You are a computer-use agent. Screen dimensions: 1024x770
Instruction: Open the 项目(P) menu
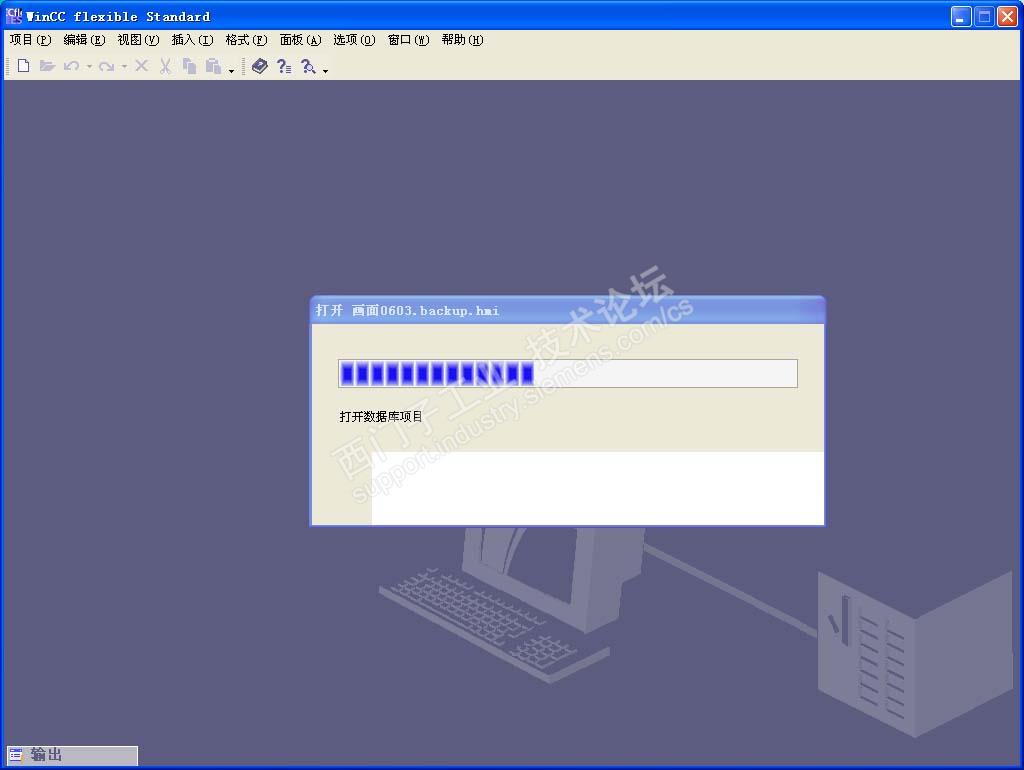[30, 40]
